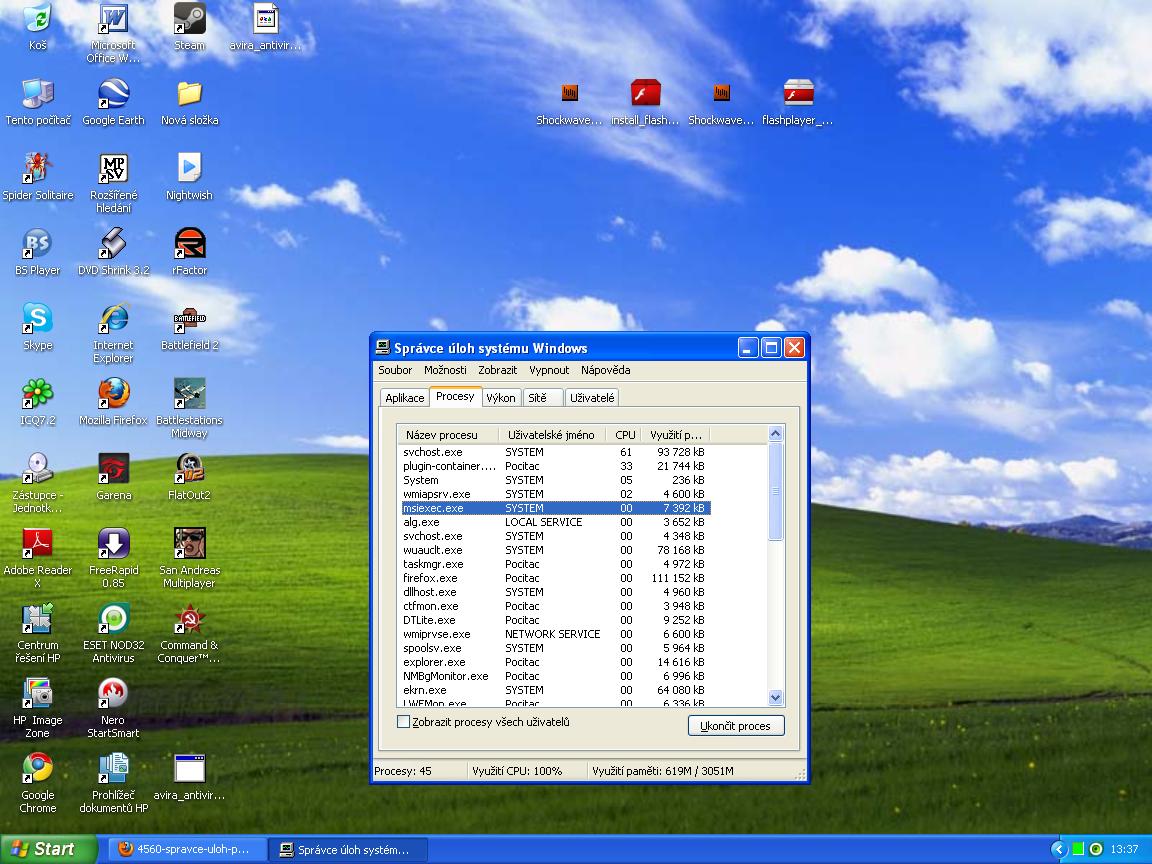Sort by the CPU column header
The width and height of the screenshot is (1152, 864).
[625, 435]
